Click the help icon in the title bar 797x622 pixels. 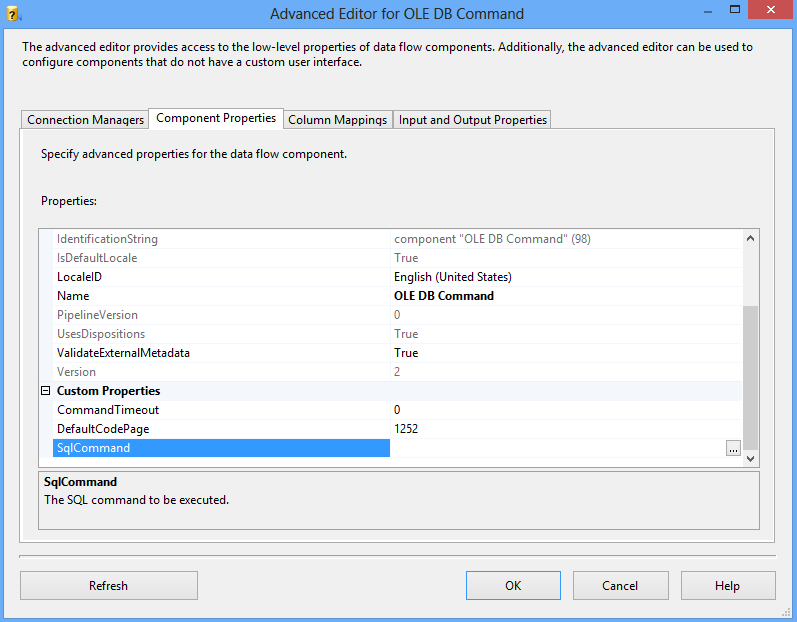click(13, 14)
